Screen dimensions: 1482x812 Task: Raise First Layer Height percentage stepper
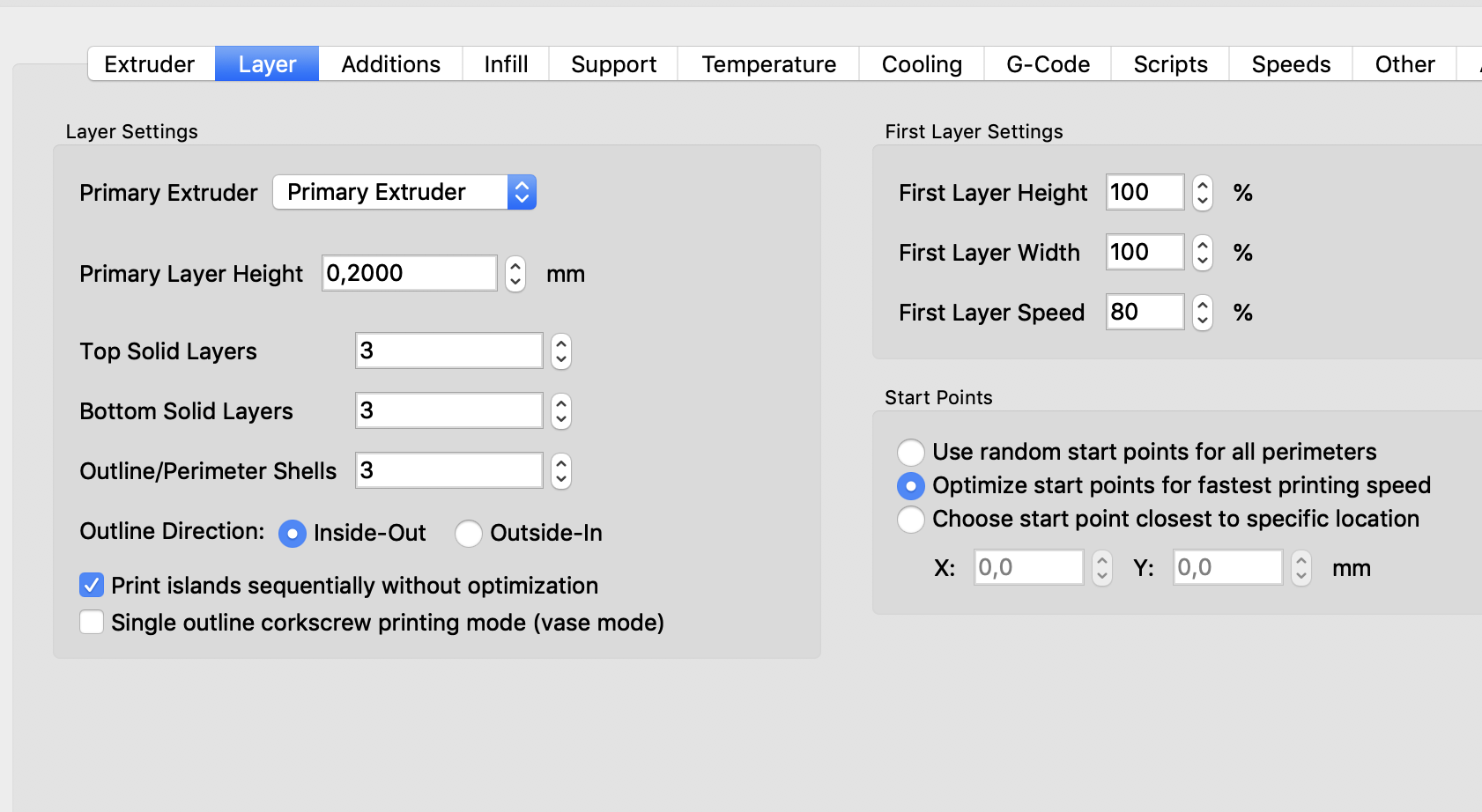click(1203, 185)
